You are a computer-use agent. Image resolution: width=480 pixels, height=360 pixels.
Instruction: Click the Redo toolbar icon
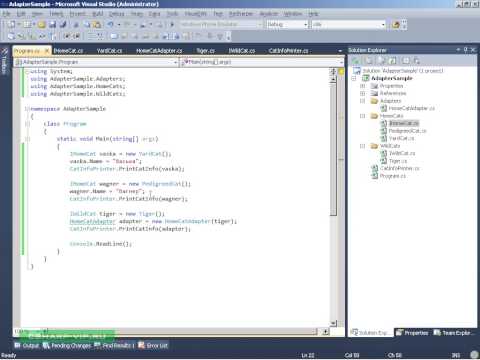click(127, 25)
